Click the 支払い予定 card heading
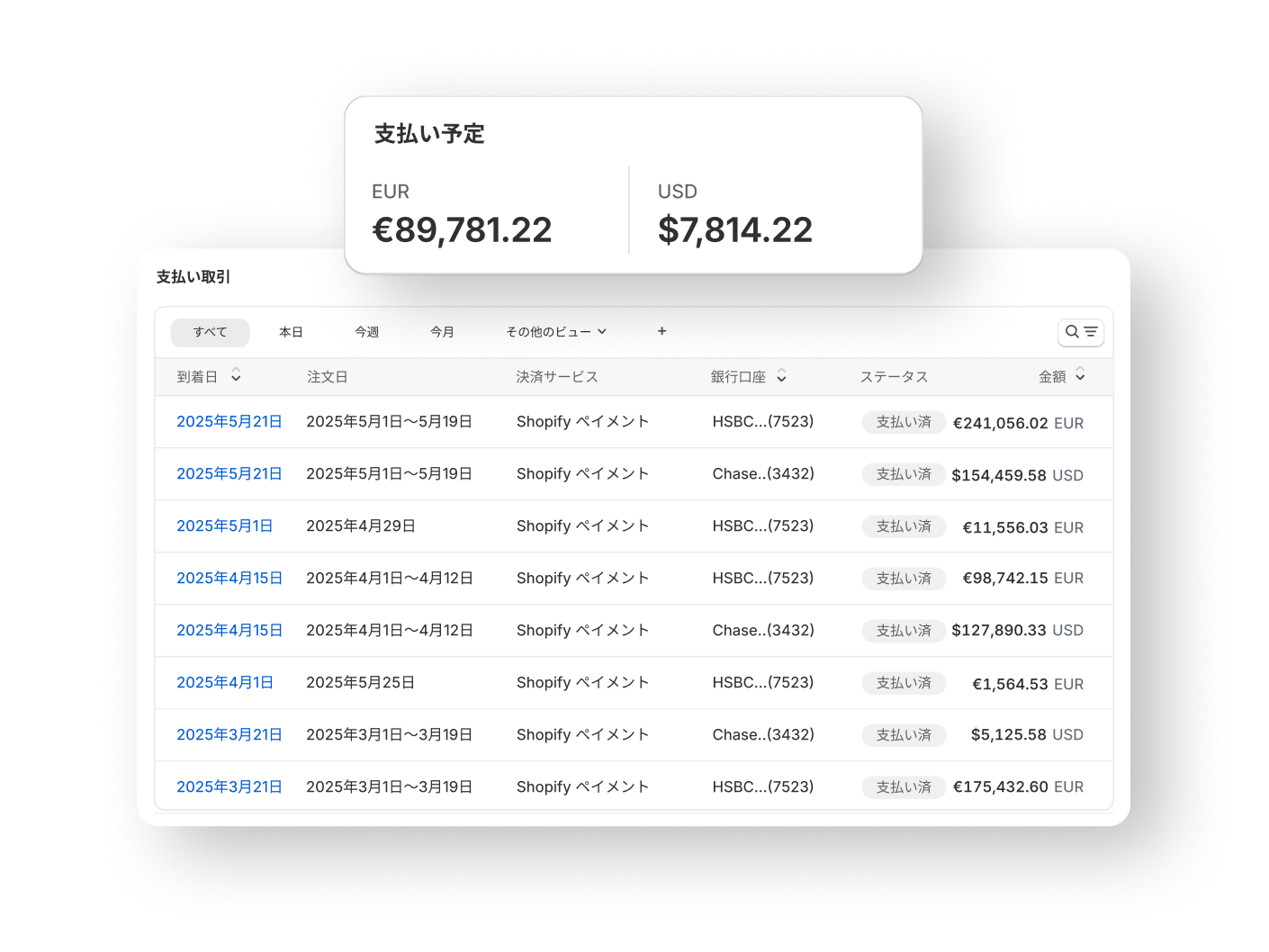This screenshot has height=952, width=1269. pyautogui.click(x=429, y=134)
